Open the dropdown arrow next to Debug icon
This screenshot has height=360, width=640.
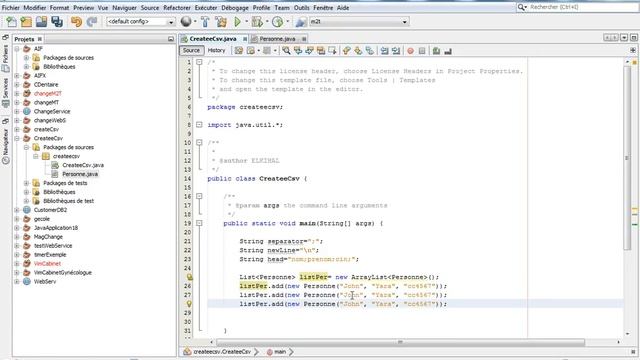[x=267, y=22]
